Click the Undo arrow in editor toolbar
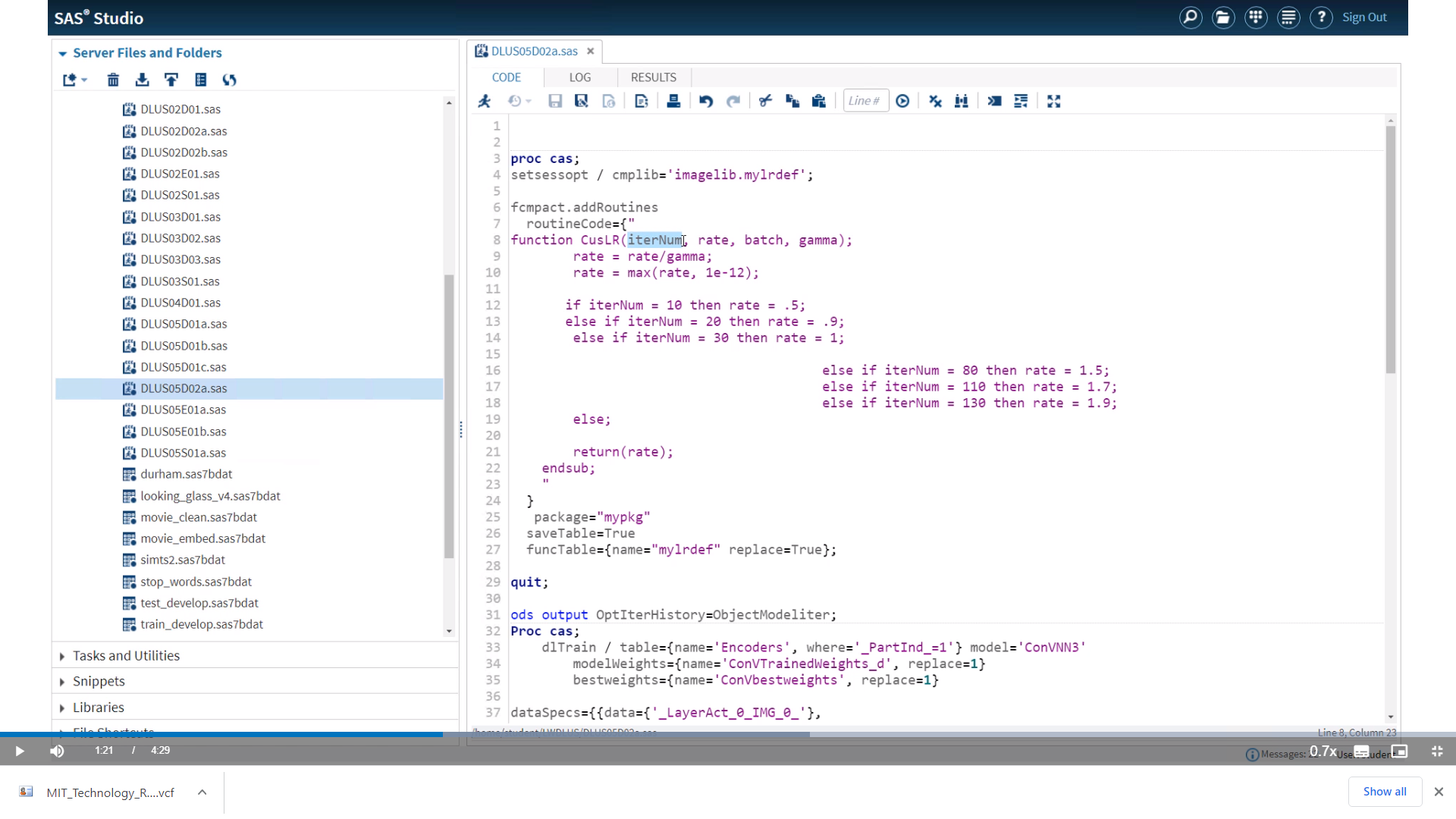Image resolution: width=1456 pixels, height=819 pixels. click(706, 101)
